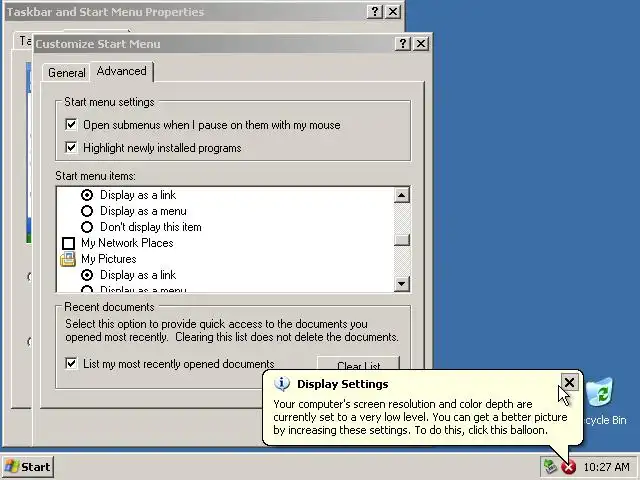Close Taskbar and Start Menu Properties window
This screenshot has width=640, height=480.
click(x=393, y=11)
